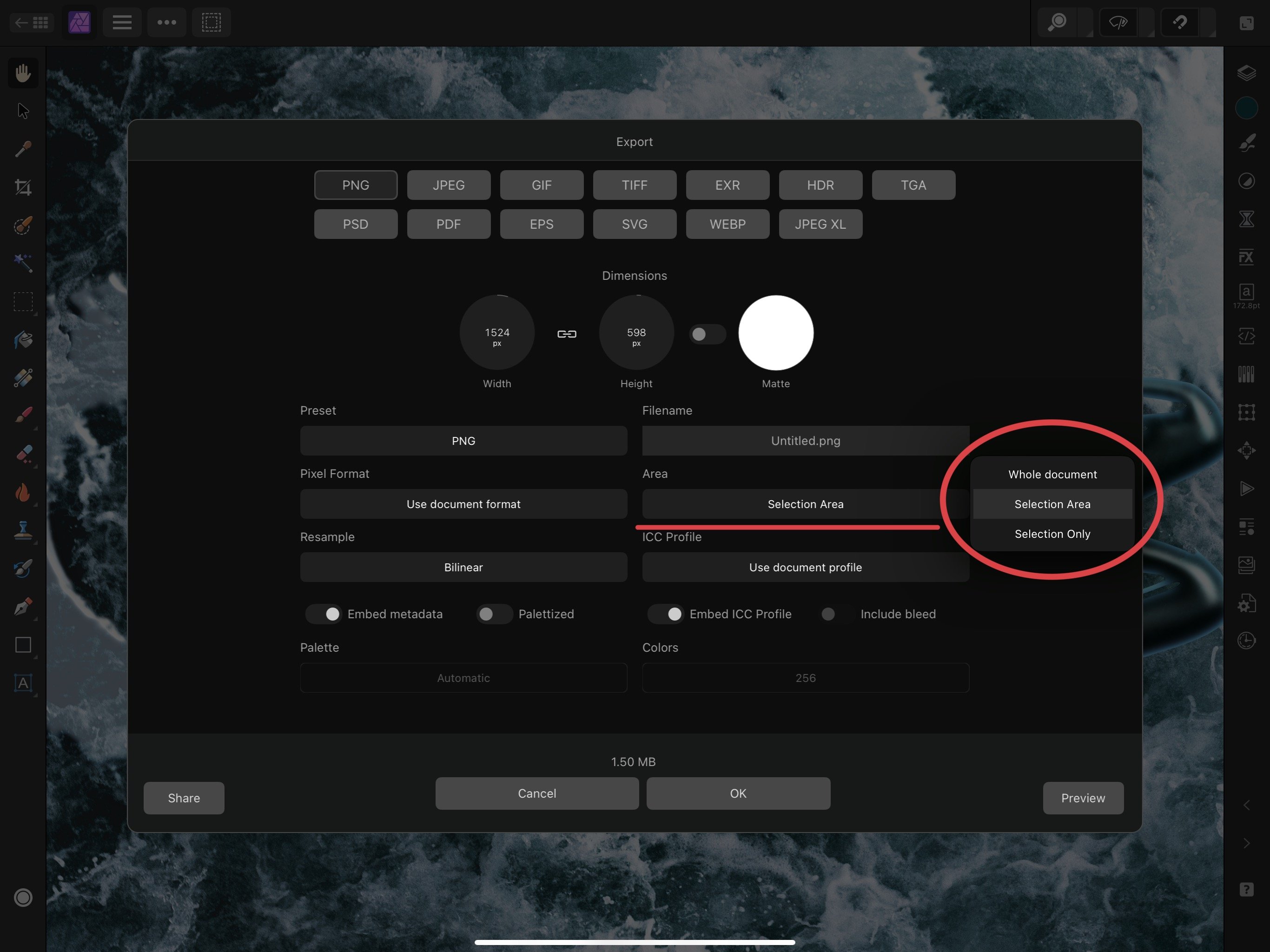Image resolution: width=1270 pixels, height=952 pixels.
Task: Choose Selection Only option
Action: tap(1052, 534)
